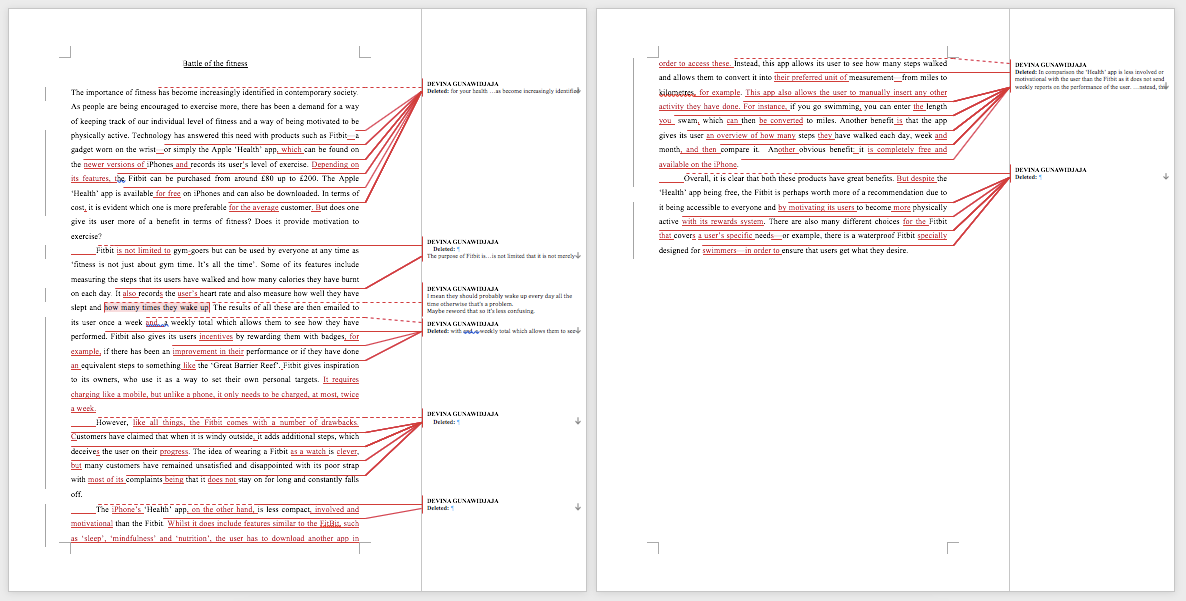Click the inserted words 'But despite' on page two
This screenshot has height=601, width=1186.
[916, 179]
